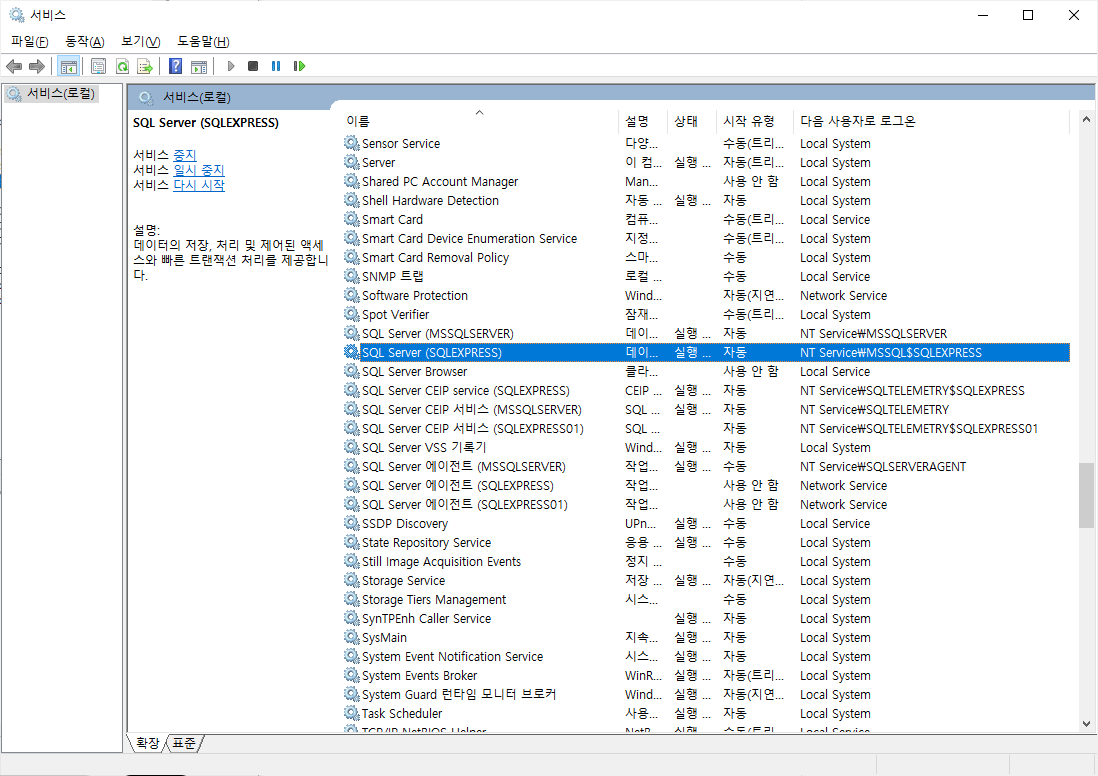Sort by the 이름 column header
The height and width of the screenshot is (776, 1098).
coord(480,121)
